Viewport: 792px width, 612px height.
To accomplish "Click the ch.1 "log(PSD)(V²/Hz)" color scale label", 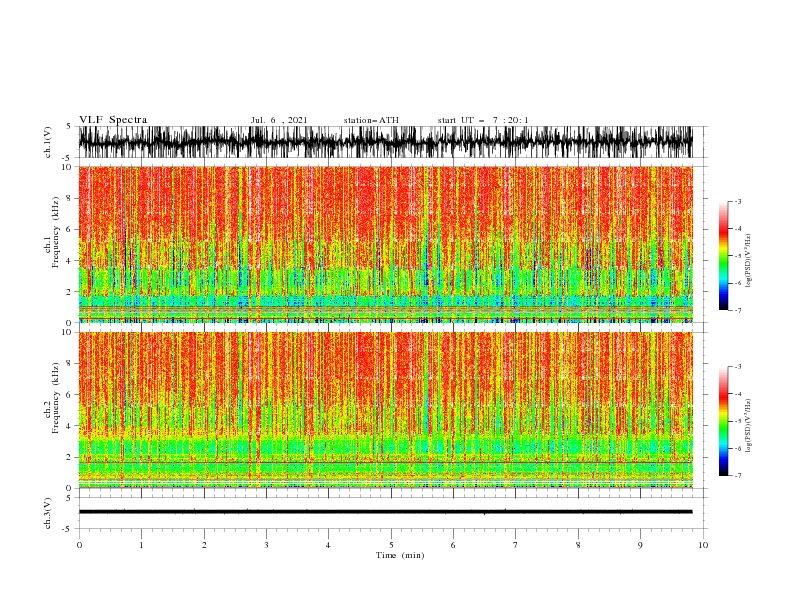I will [748, 261].
